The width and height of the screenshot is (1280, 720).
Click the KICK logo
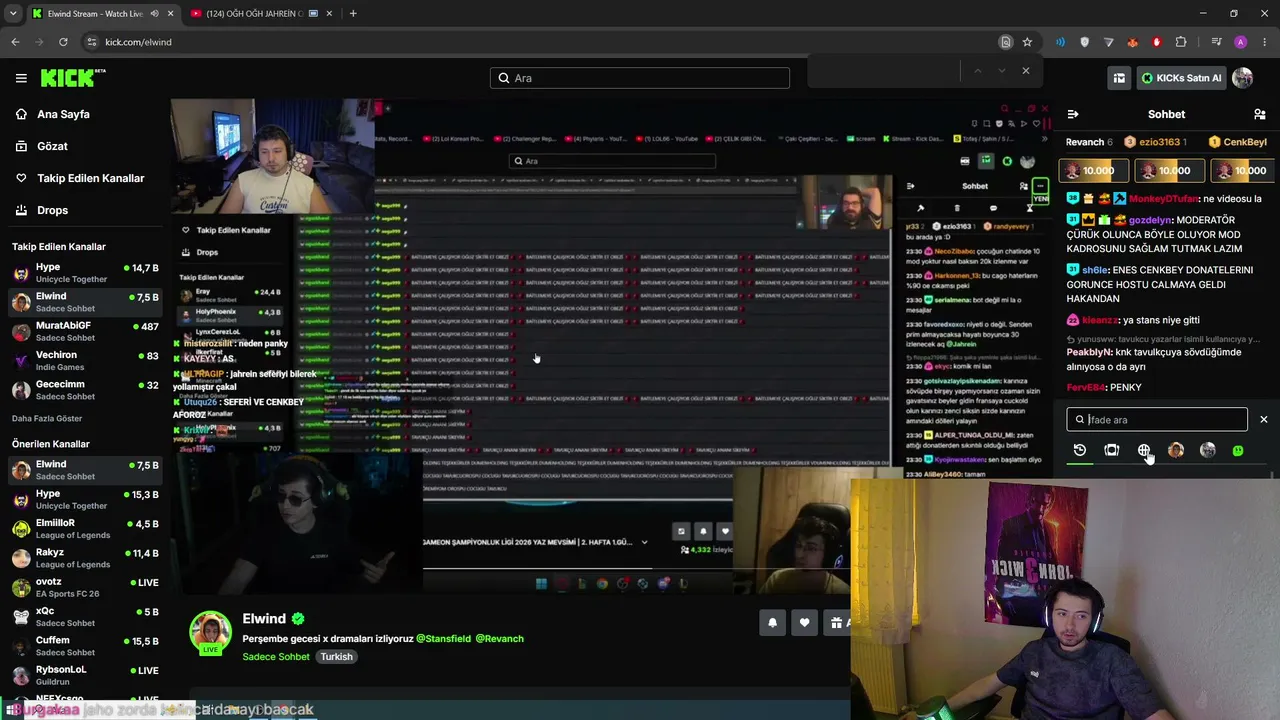tap(73, 78)
